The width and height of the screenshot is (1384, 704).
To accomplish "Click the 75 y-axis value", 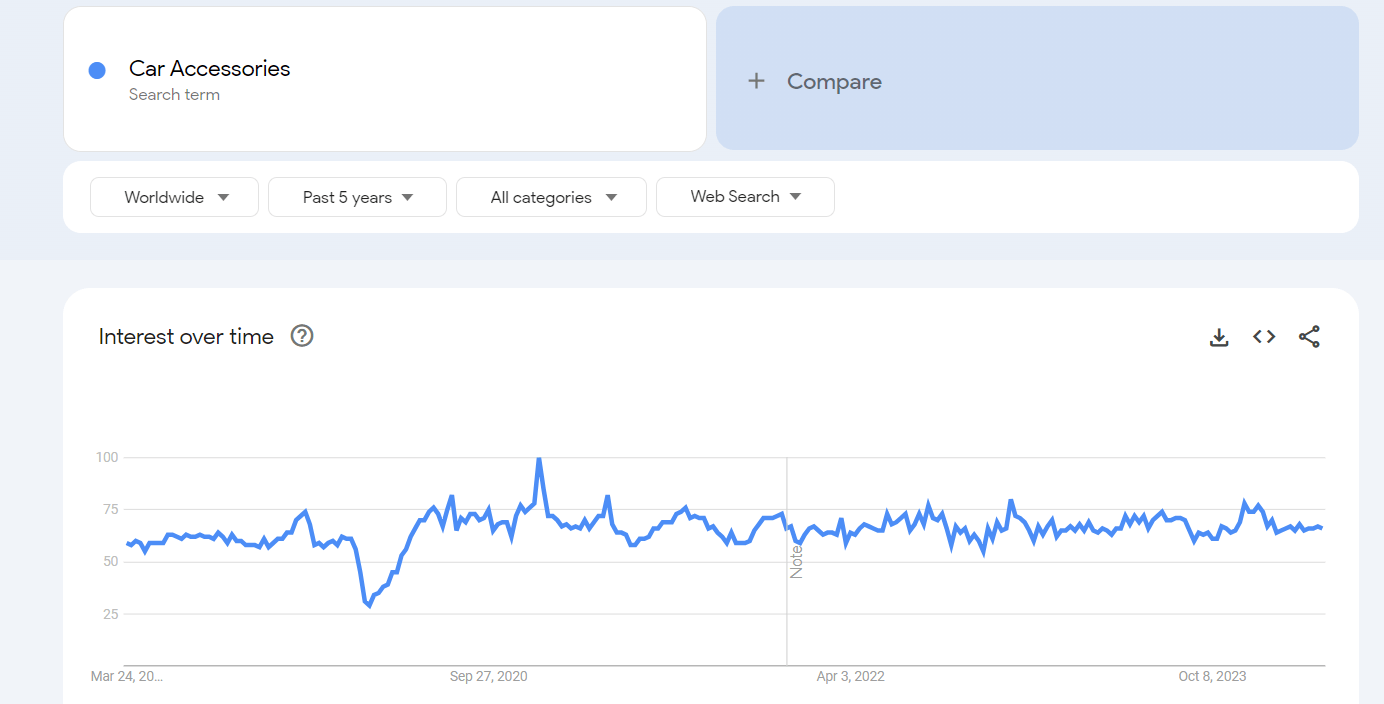I will click(x=110, y=509).
